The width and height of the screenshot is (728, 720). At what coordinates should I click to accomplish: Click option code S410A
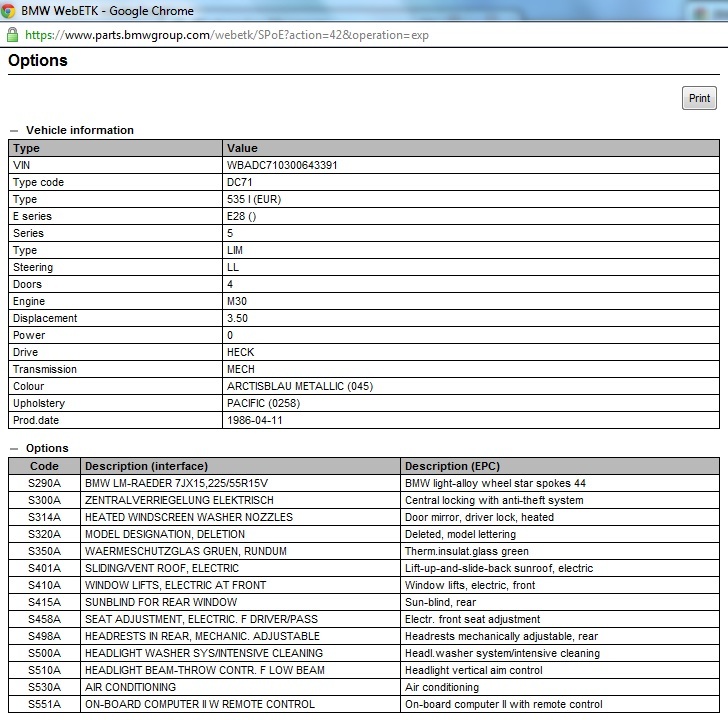point(44,585)
